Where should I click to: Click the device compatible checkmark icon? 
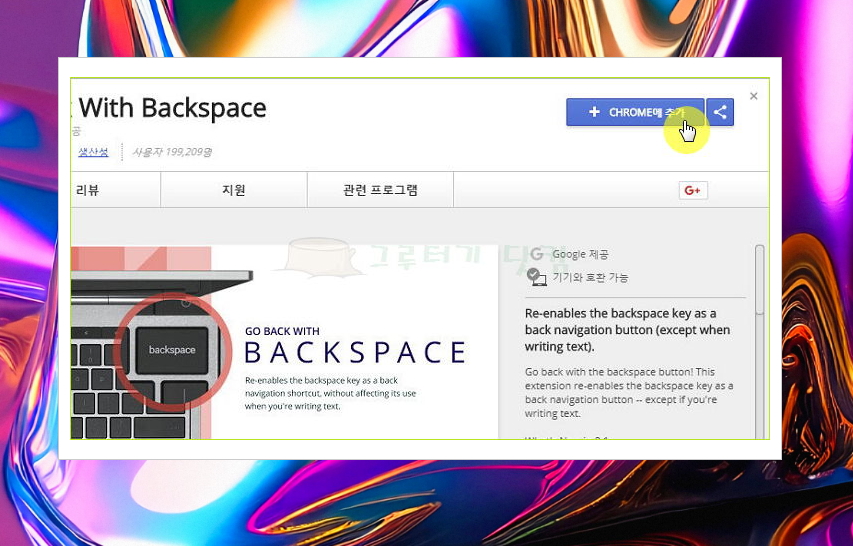coord(536,277)
